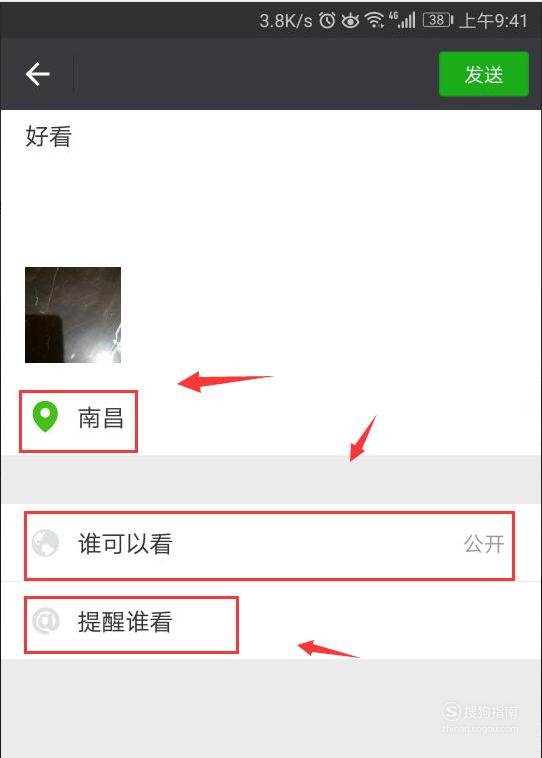Screen dimensions: 542x758
Task: Tap the Wi-Fi status icon
Action: pyautogui.click(x=375, y=20)
